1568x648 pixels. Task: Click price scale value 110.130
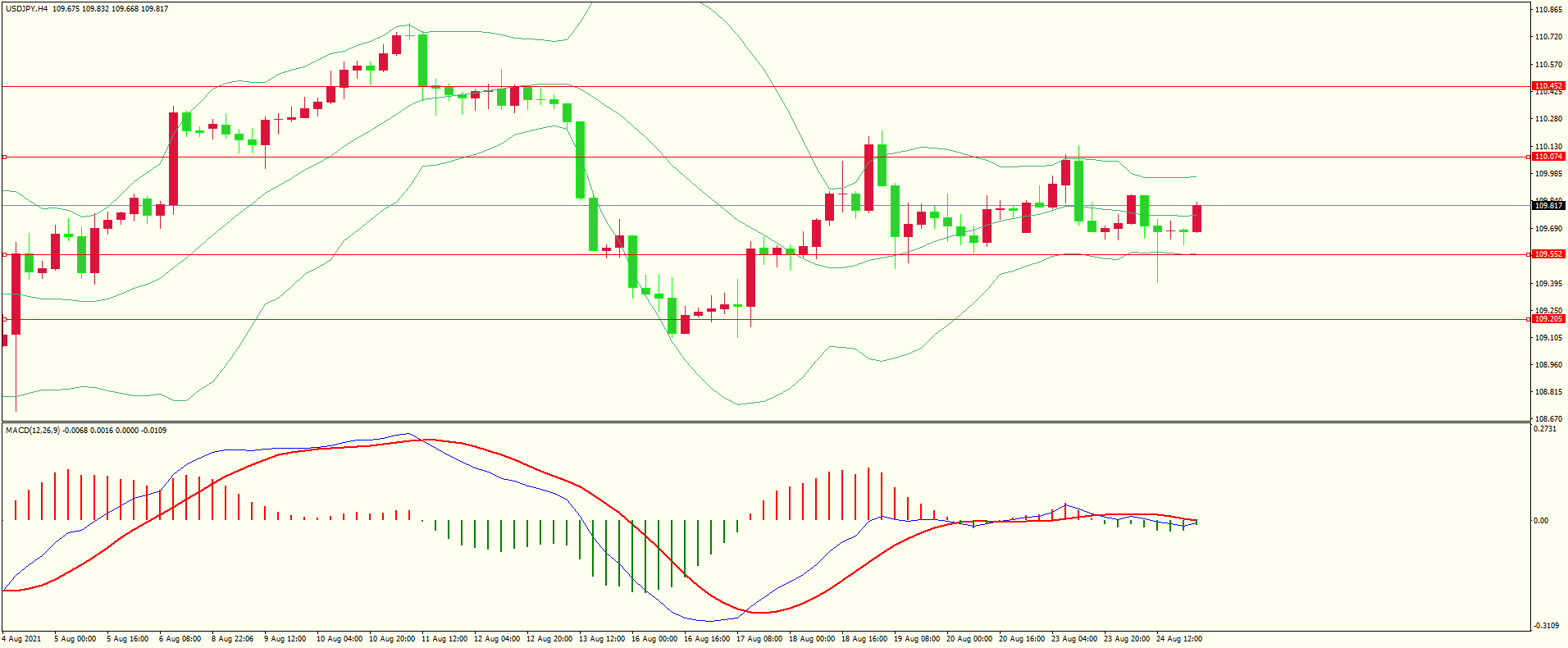pyautogui.click(x=1548, y=147)
